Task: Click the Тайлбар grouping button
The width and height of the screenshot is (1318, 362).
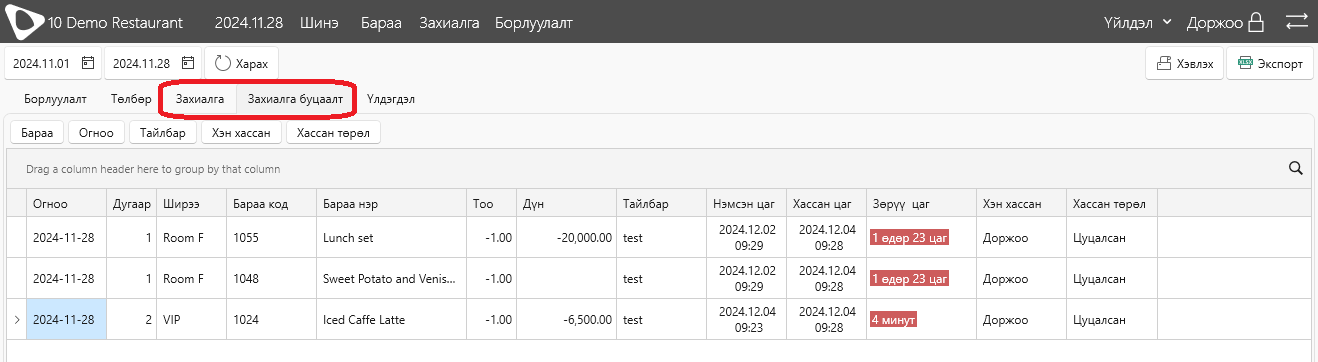Action: pos(163,132)
